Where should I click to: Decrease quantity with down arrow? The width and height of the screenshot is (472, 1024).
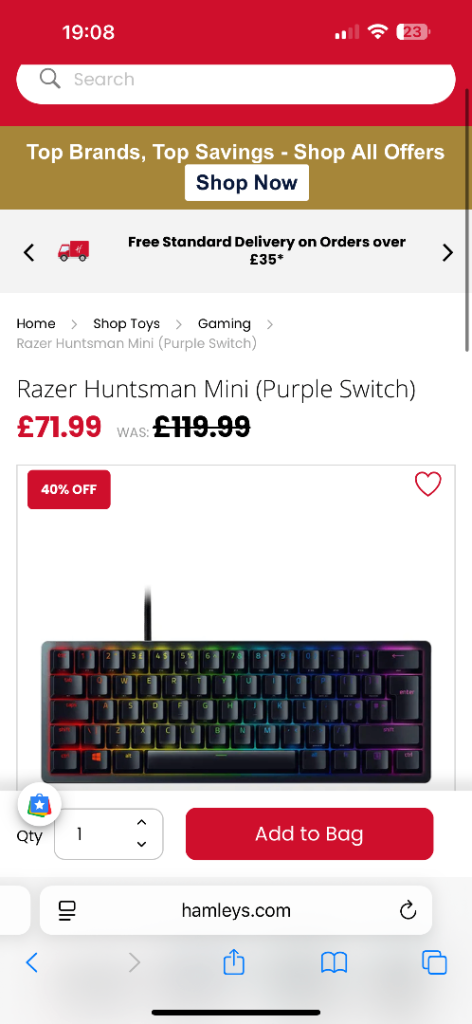[x=141, y=844]
